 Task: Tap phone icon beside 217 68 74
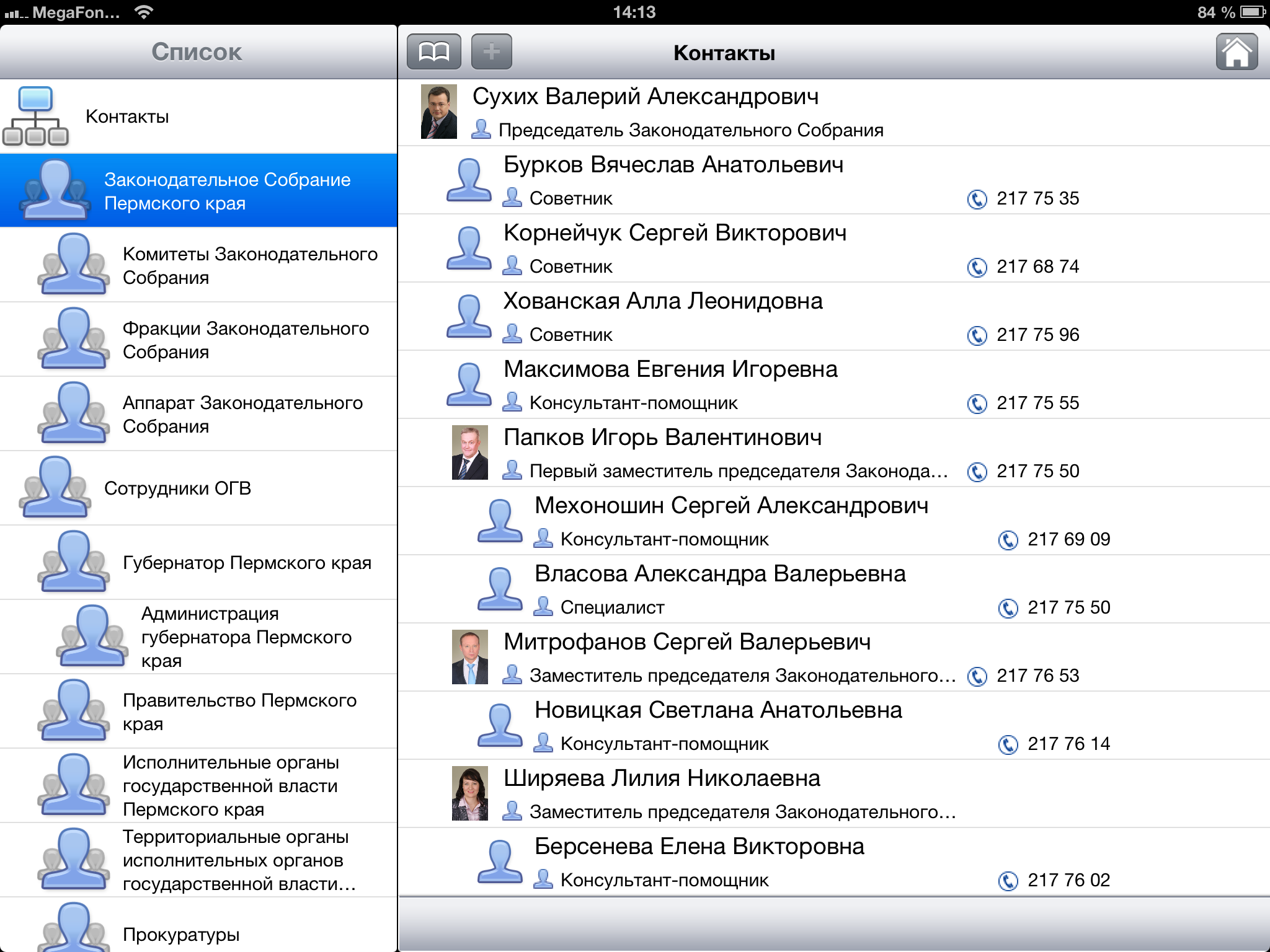pos(977,267)
